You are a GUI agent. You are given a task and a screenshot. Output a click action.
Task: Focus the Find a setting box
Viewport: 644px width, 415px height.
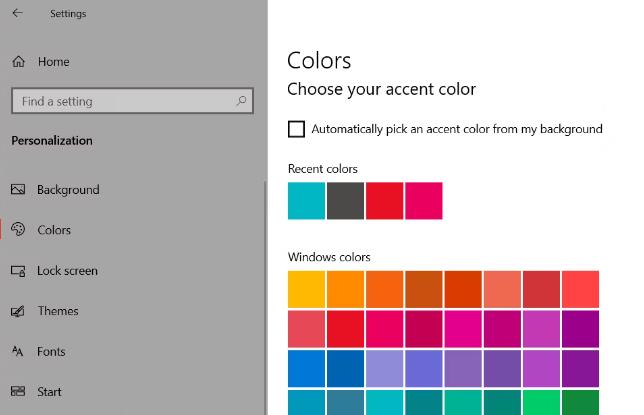tap(132, 101)
